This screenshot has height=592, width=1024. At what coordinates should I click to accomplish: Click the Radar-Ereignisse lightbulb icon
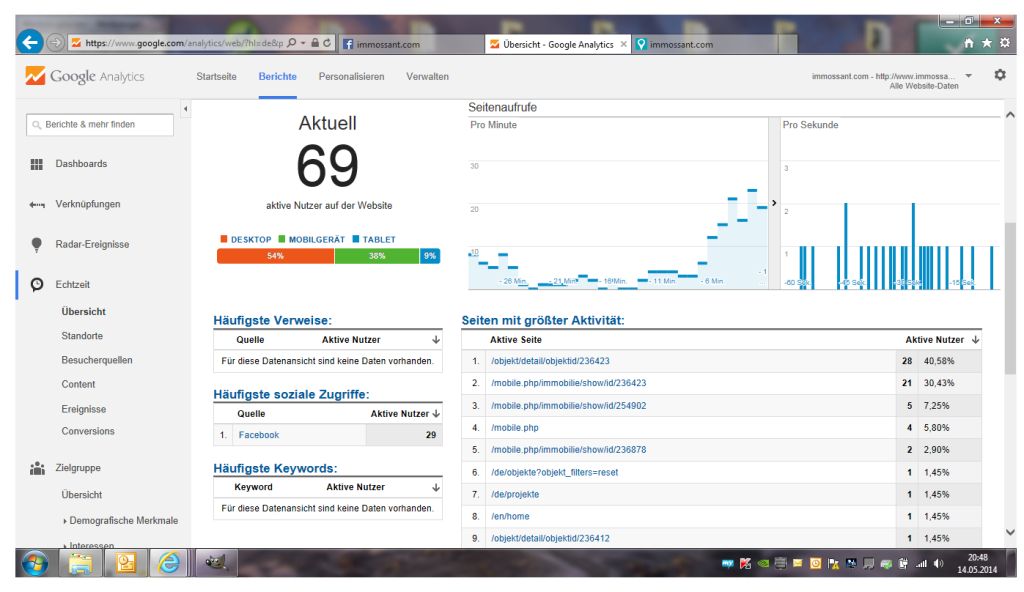(x=37, y=245)
